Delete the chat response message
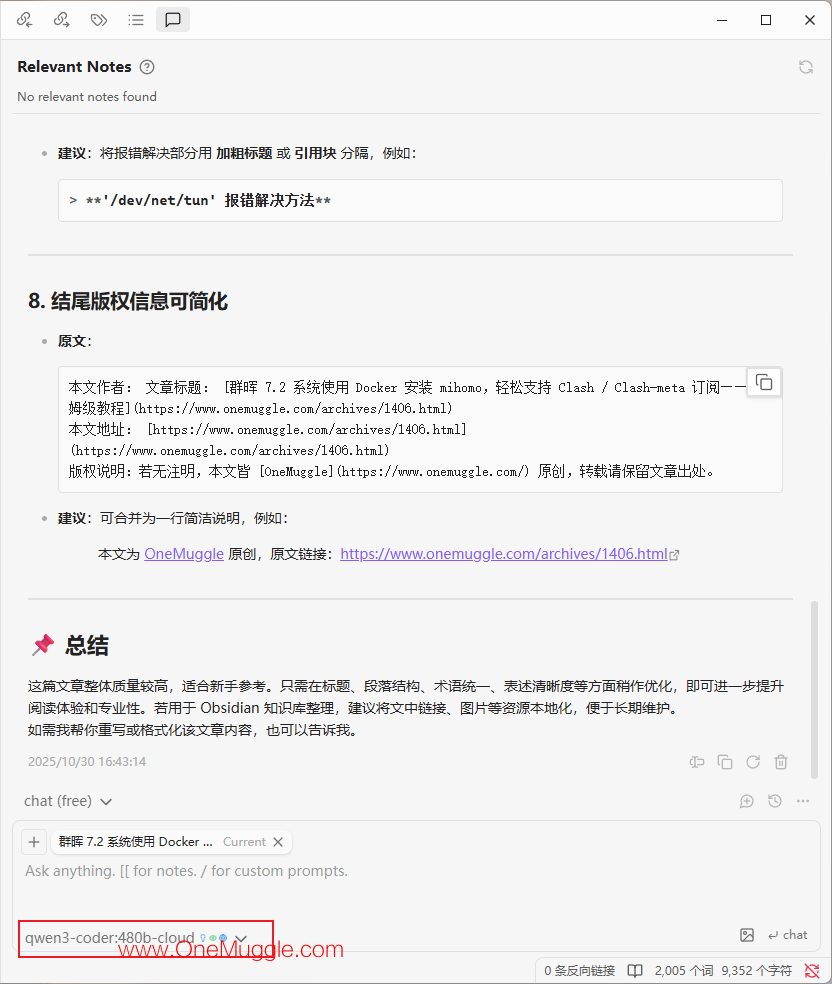Image resolution: width=832 pixels, height=984 pixels. (x=781, y=762)
